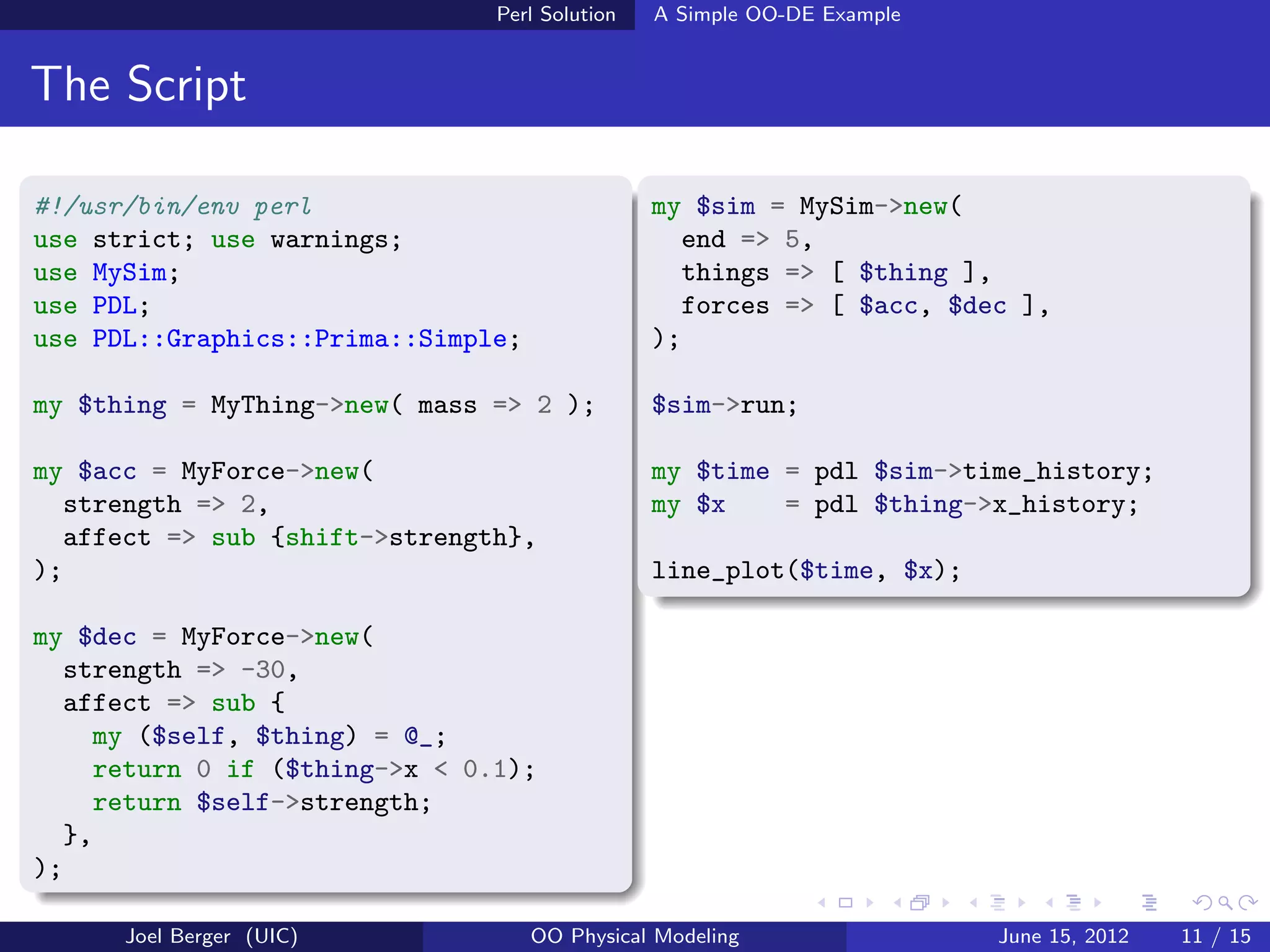Click the return $self->strength; line
The width and height of the screenshot is (1270, 952).
(262, 803)
